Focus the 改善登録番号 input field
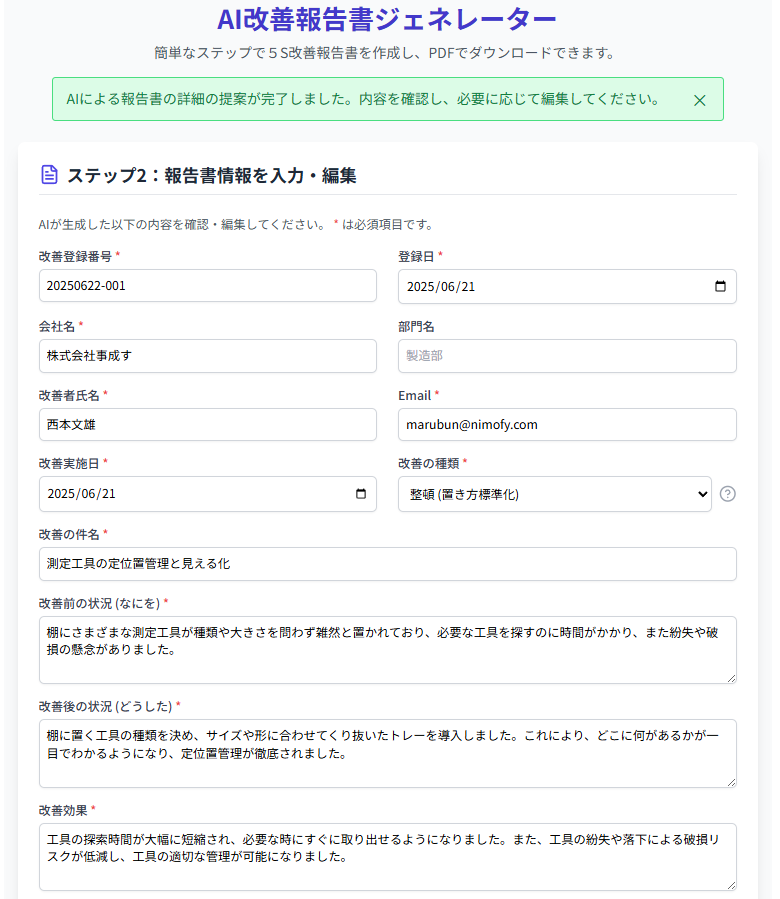 207,286
